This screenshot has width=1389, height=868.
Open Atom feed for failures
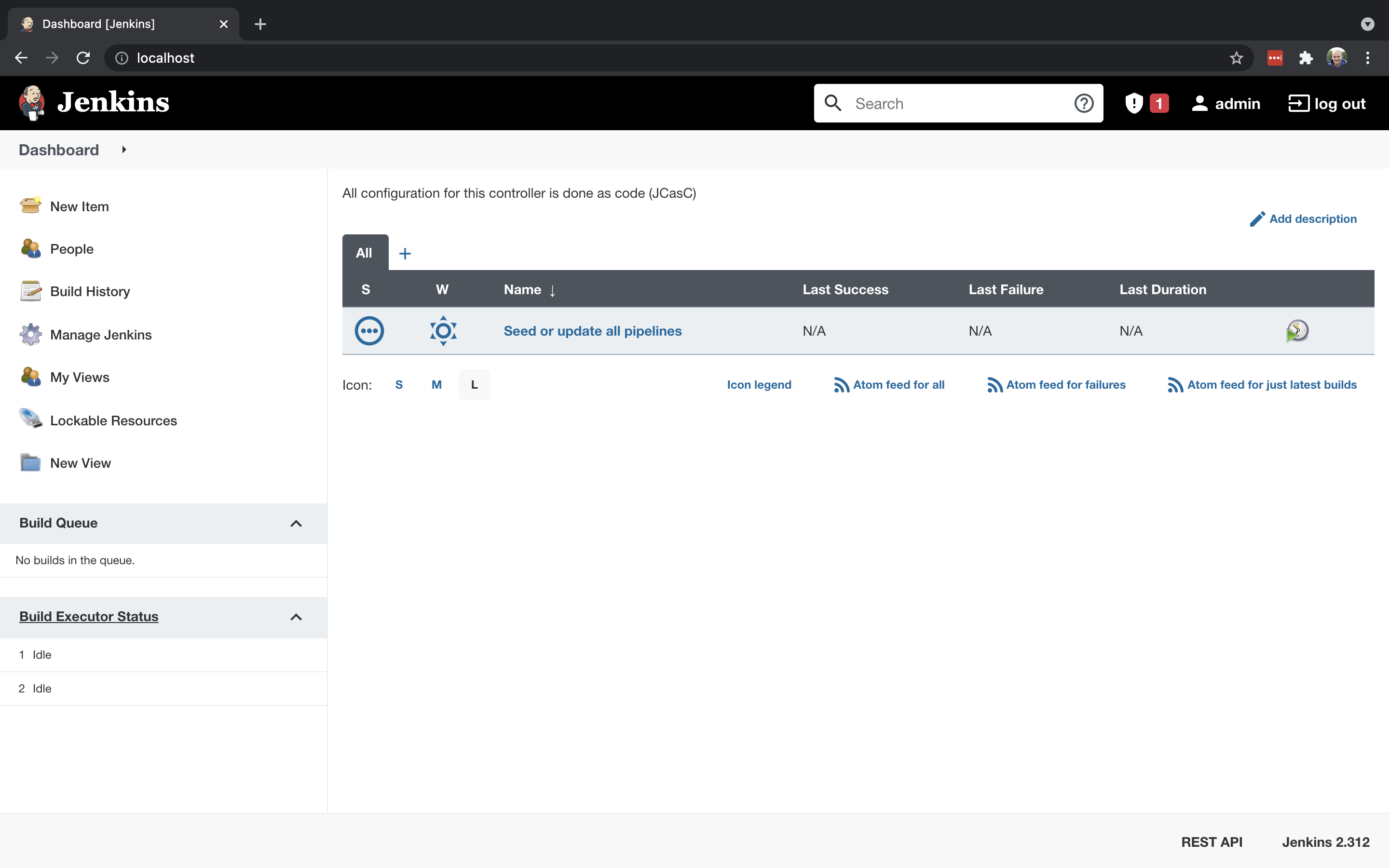point(1057,385)
